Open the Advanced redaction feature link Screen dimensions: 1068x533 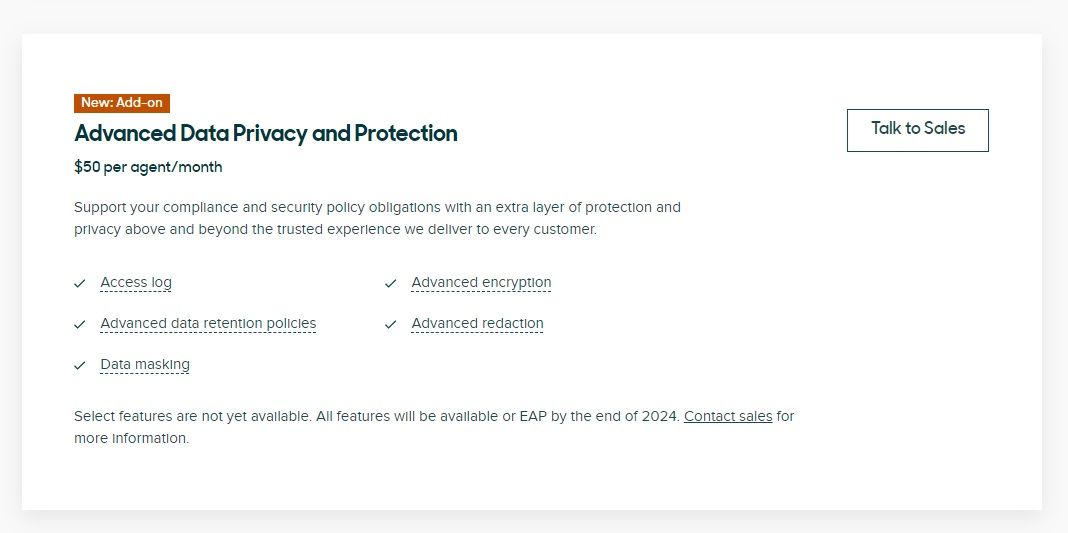tap(477, 324)
